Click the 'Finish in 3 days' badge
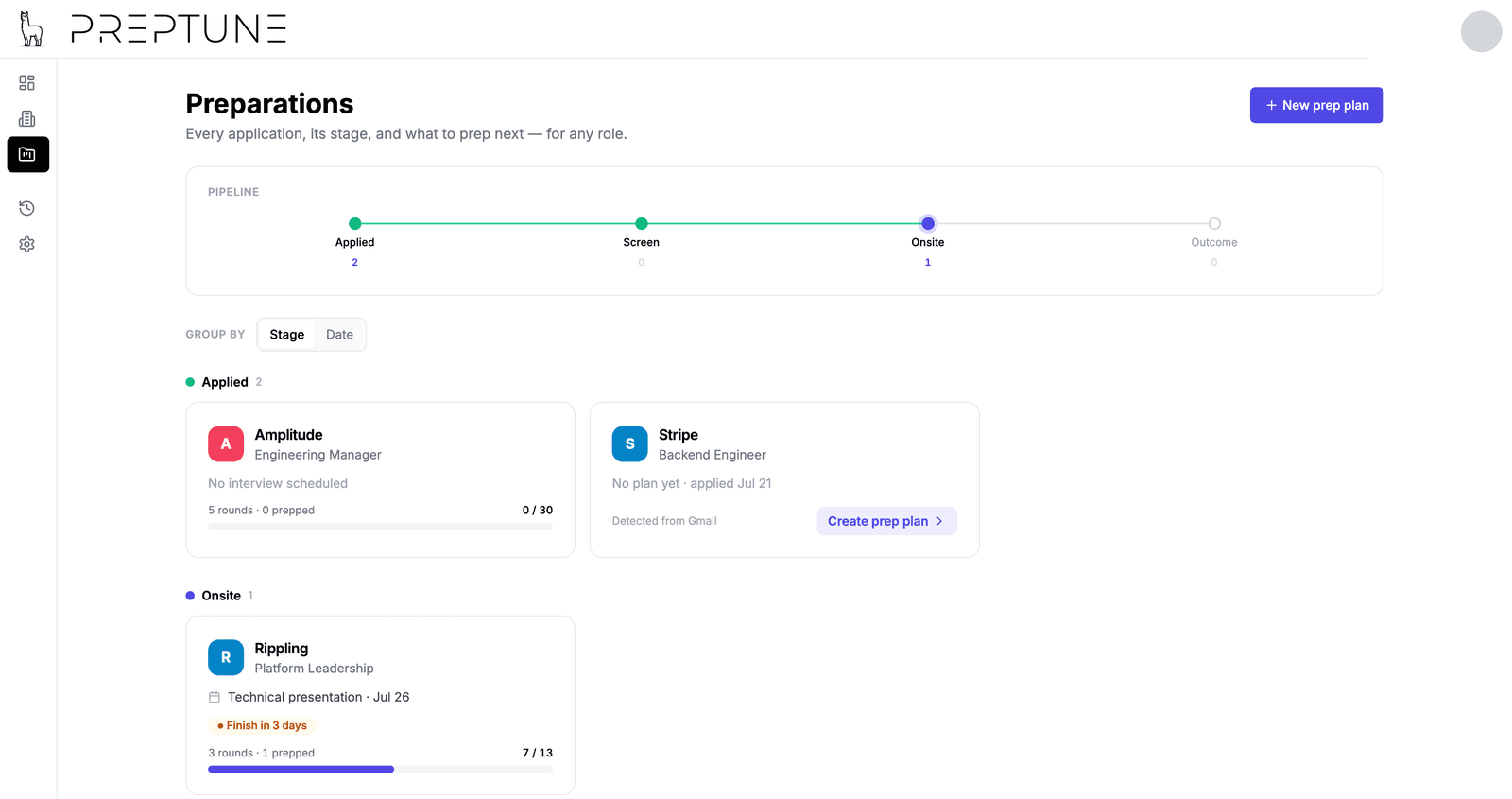The width and height of the screenshot is (1512, 799). point(262,725)
